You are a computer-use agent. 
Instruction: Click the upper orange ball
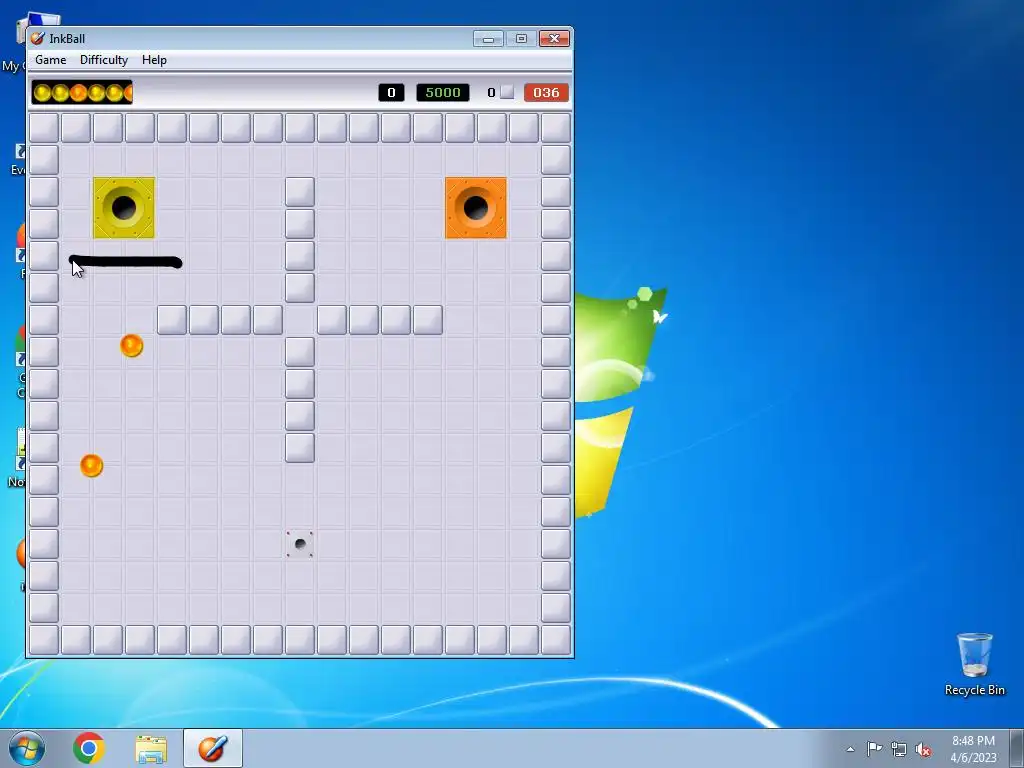pos(131,345)
